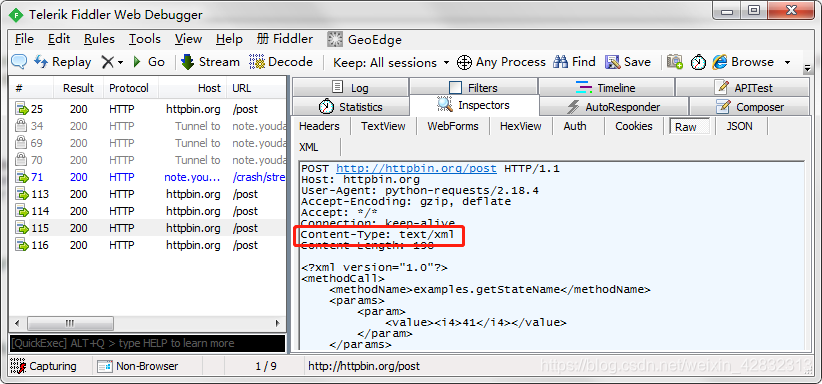Viewport: 822px width, 384px height.
Task: Click the timer stopwatch icon
Action: point(698,62)
